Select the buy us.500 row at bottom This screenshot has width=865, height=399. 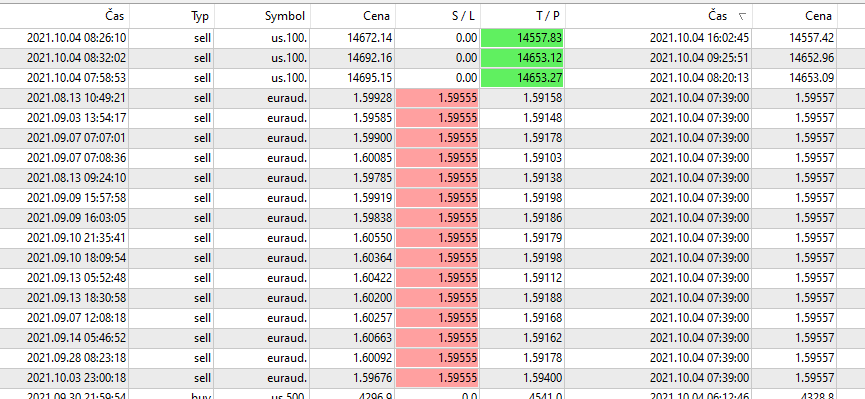click(x=432, y=394)
